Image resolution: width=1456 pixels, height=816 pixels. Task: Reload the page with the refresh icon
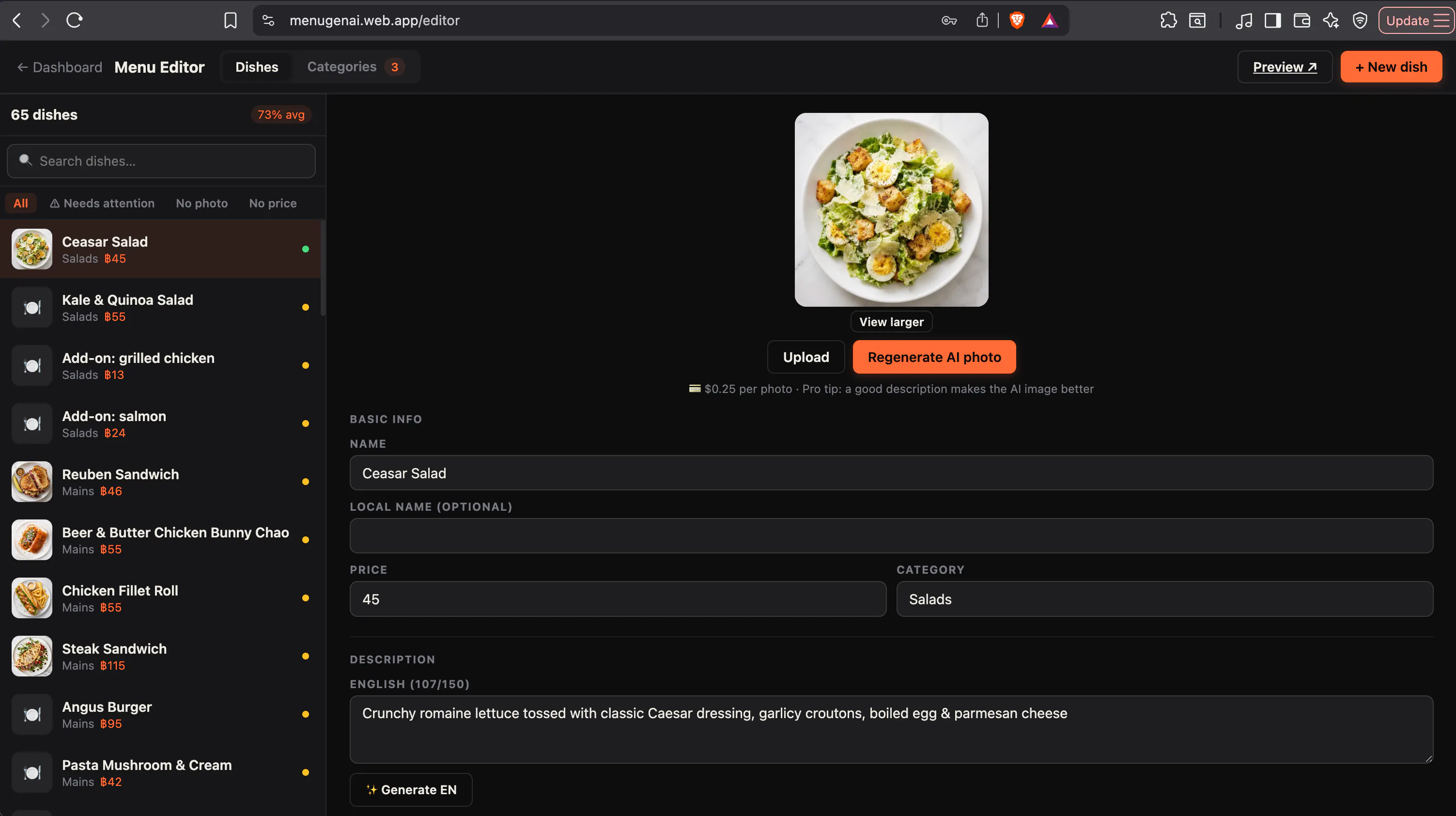(75, 20)
